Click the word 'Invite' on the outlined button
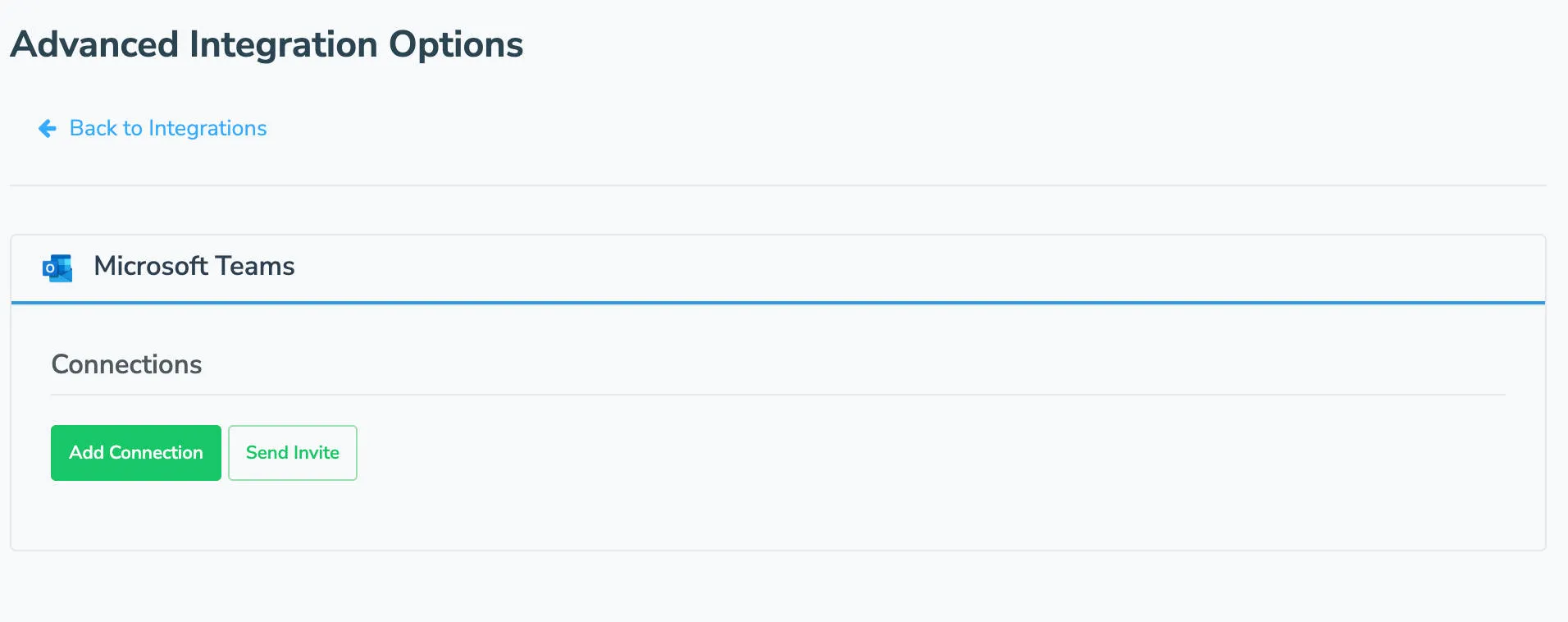 click(x=316, y=453)
